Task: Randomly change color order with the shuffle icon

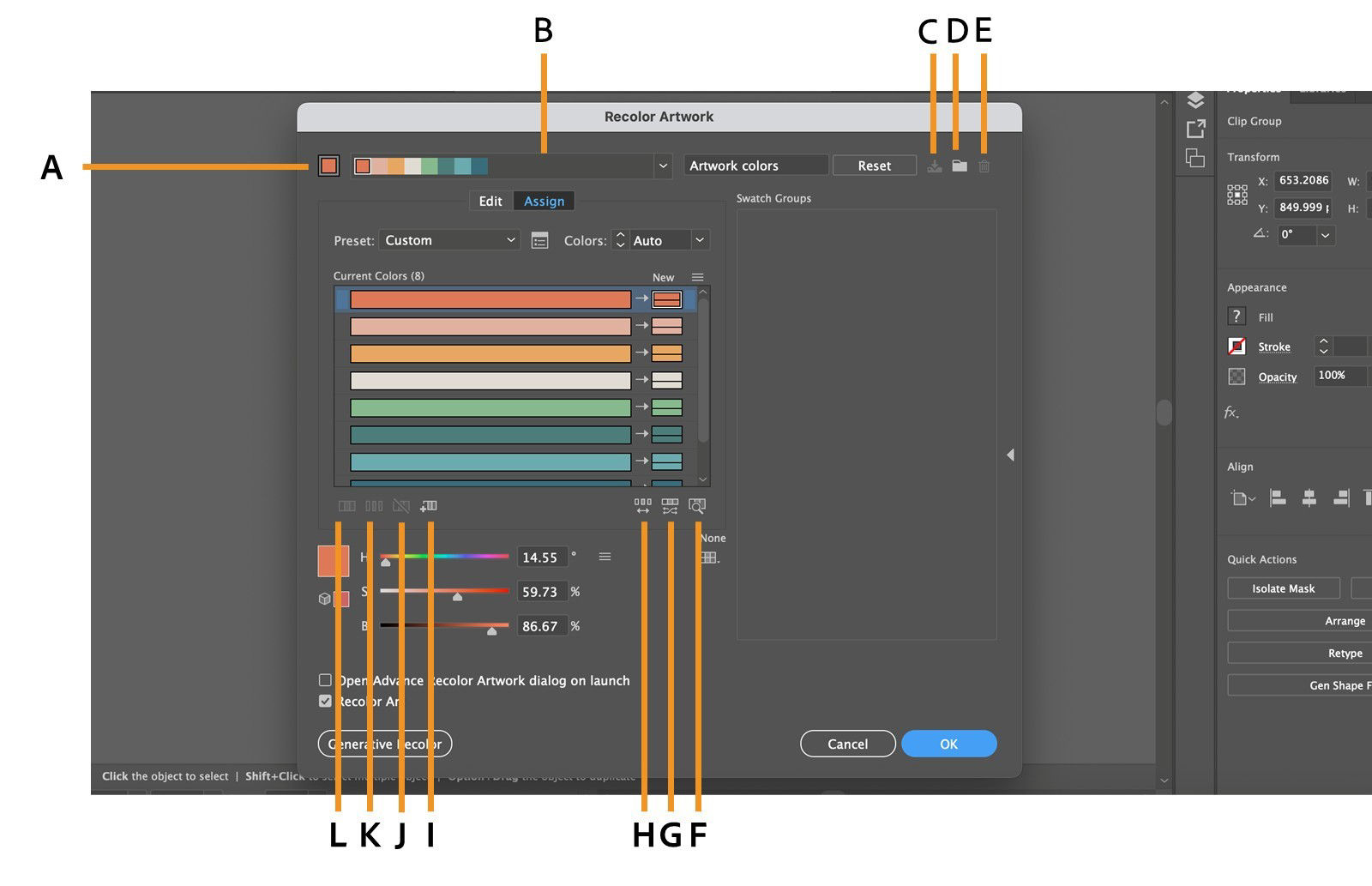Action: [x=642, y=506]
